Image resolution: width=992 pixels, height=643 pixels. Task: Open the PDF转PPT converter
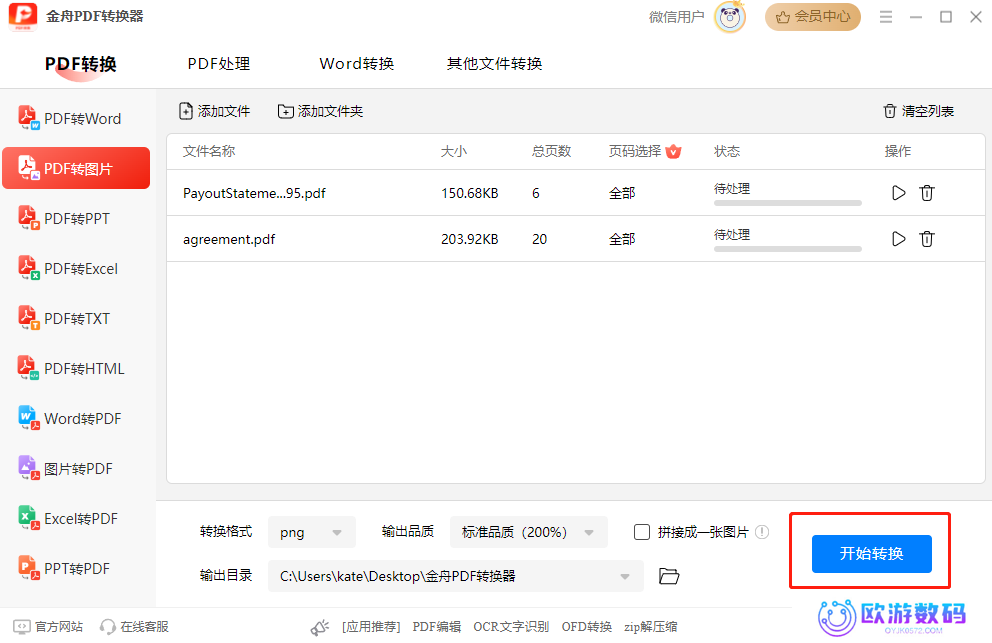point(76,218)
